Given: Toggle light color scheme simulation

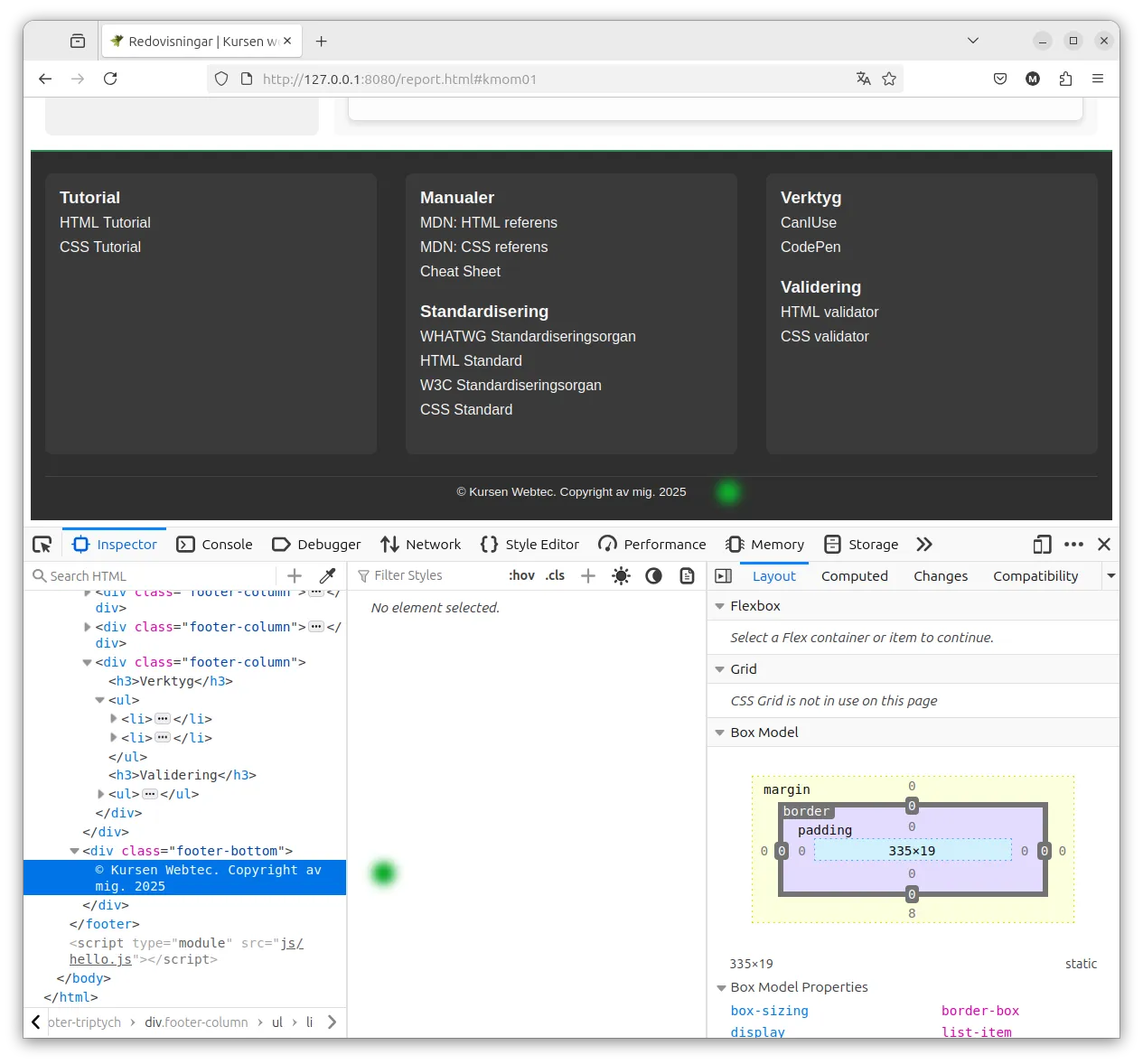Looking at the screenshot, I should click(x=621, y=576).
